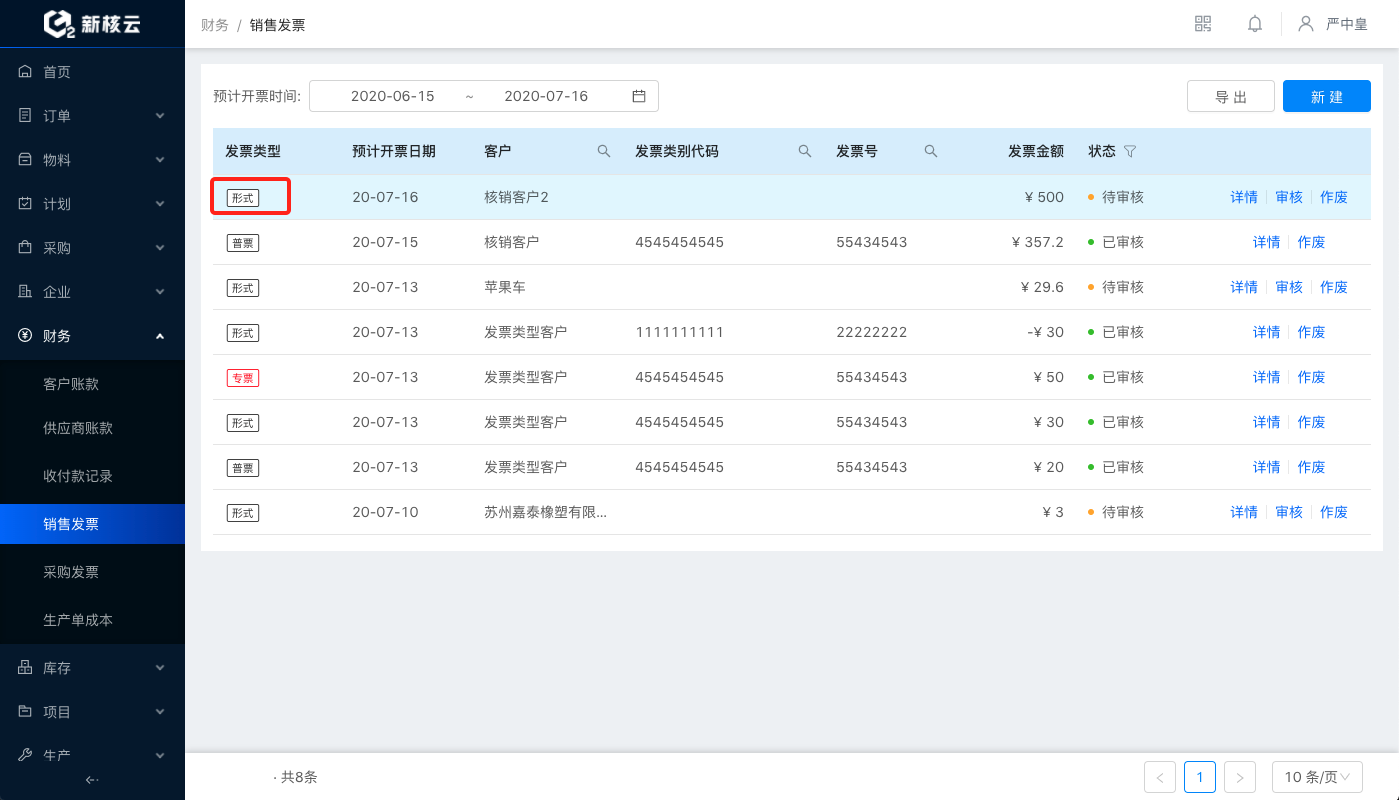Click code 1111111111 cell
The width and height of the screenshot is (1399, 800).
tap(680, 332)
